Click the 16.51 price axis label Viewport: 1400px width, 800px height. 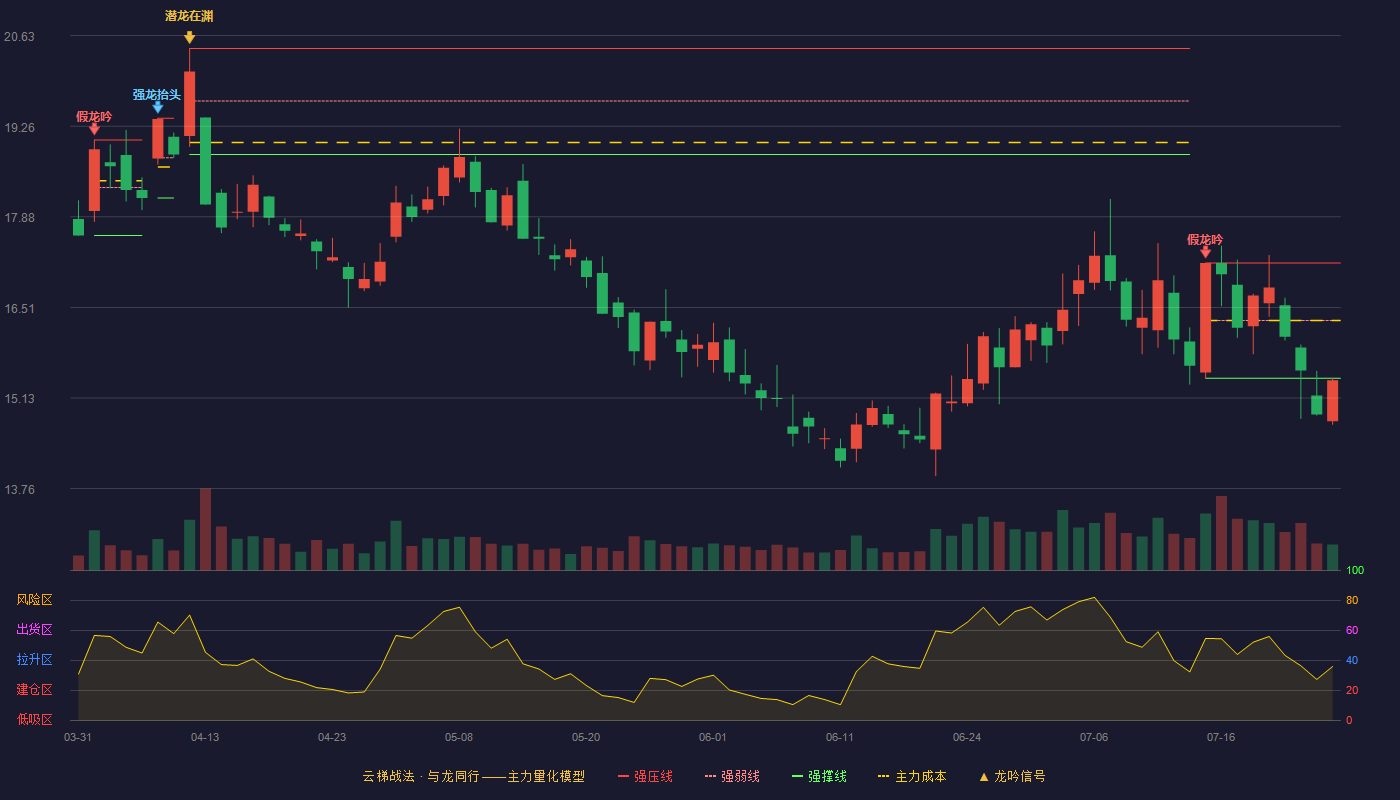19,309
